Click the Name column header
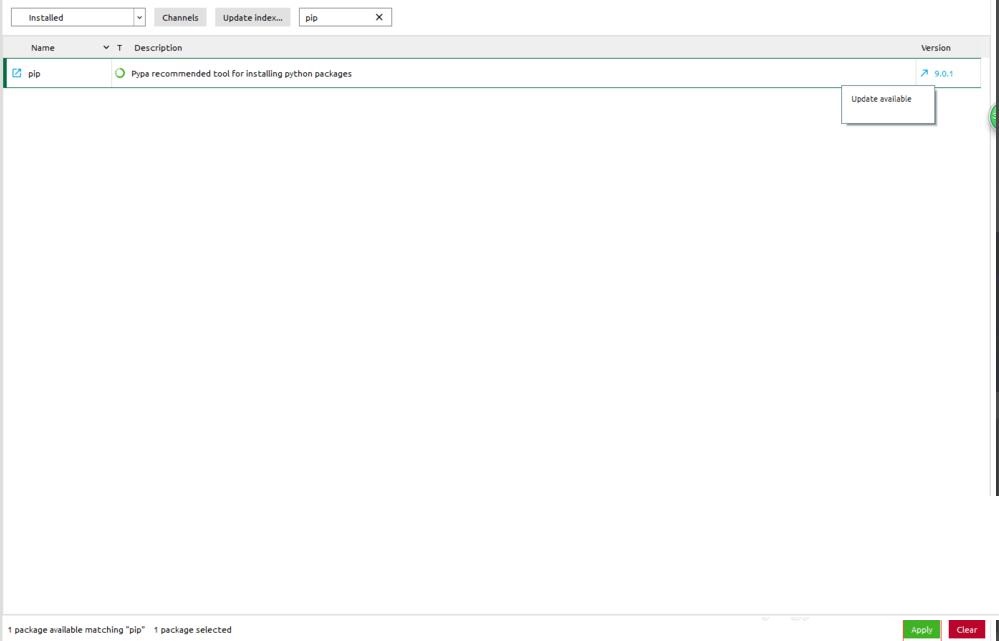The height and width of the screenshot is (641, 999). tap(43, 48)
